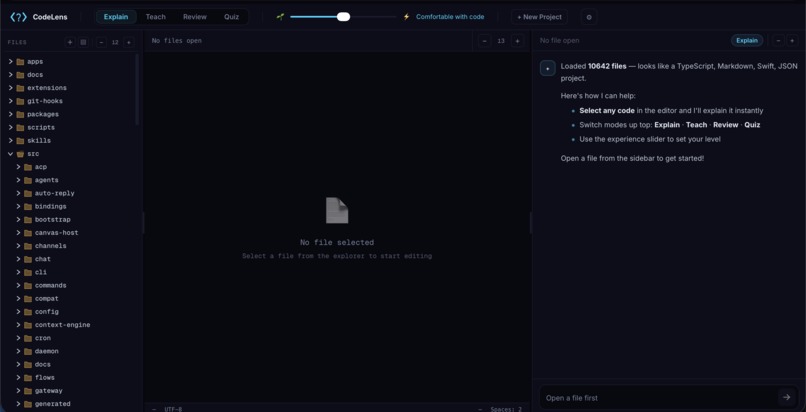
Task: Expand the acp folder chevron
Action: tap(18, 167)
